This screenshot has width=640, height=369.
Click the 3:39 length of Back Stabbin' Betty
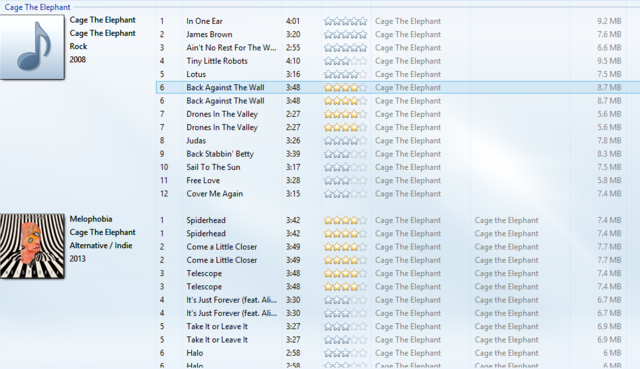(x=293, y=154)
